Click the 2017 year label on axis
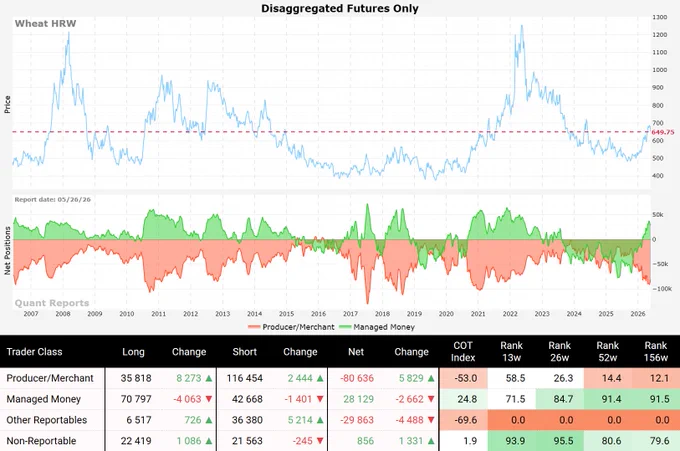Image resolution: width=680 pixels, height=451 pixels. pos(350,314)
